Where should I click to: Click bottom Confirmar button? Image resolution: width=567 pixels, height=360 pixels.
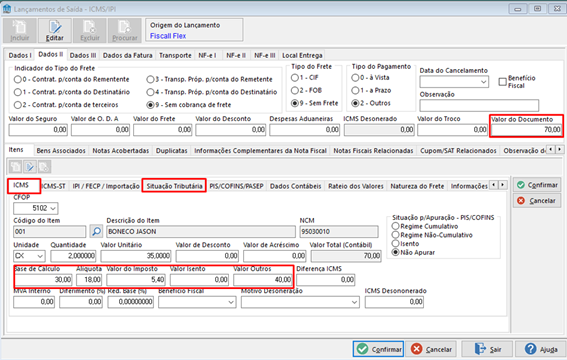tap(378, 349)
